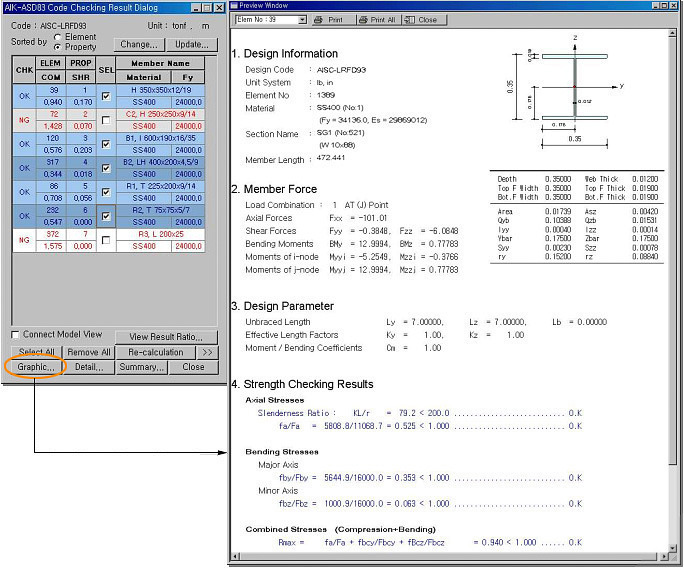Image resolution: width=684 pixels, height=568 pixels.
Task: Minimize the Code Checking Result Dialog
Action: 197,8
